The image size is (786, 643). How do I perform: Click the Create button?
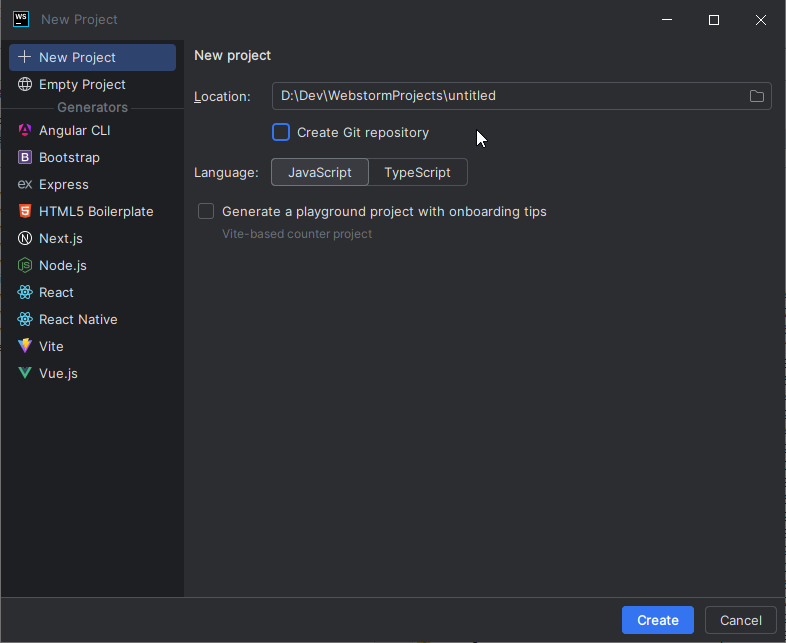(x=658, y=620)
